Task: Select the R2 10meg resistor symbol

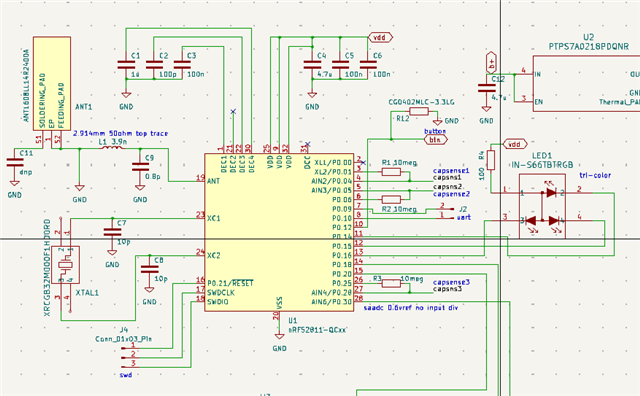Action: point(391,199)
